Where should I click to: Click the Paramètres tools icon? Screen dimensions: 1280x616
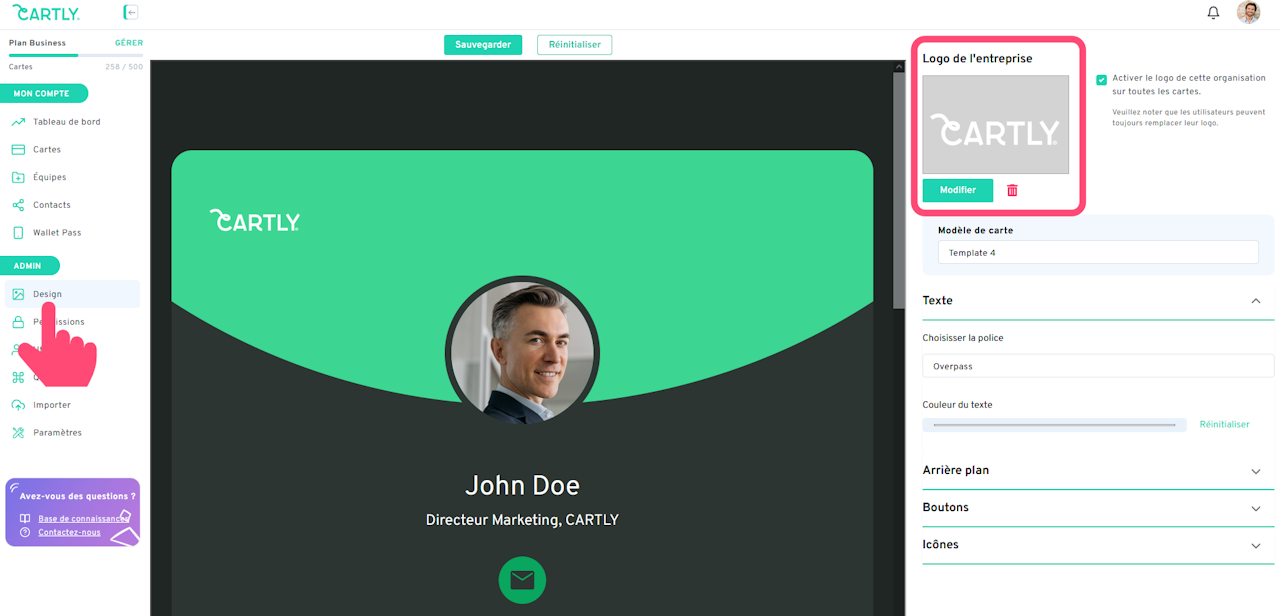pyautogui.click(x=18, y=433)
